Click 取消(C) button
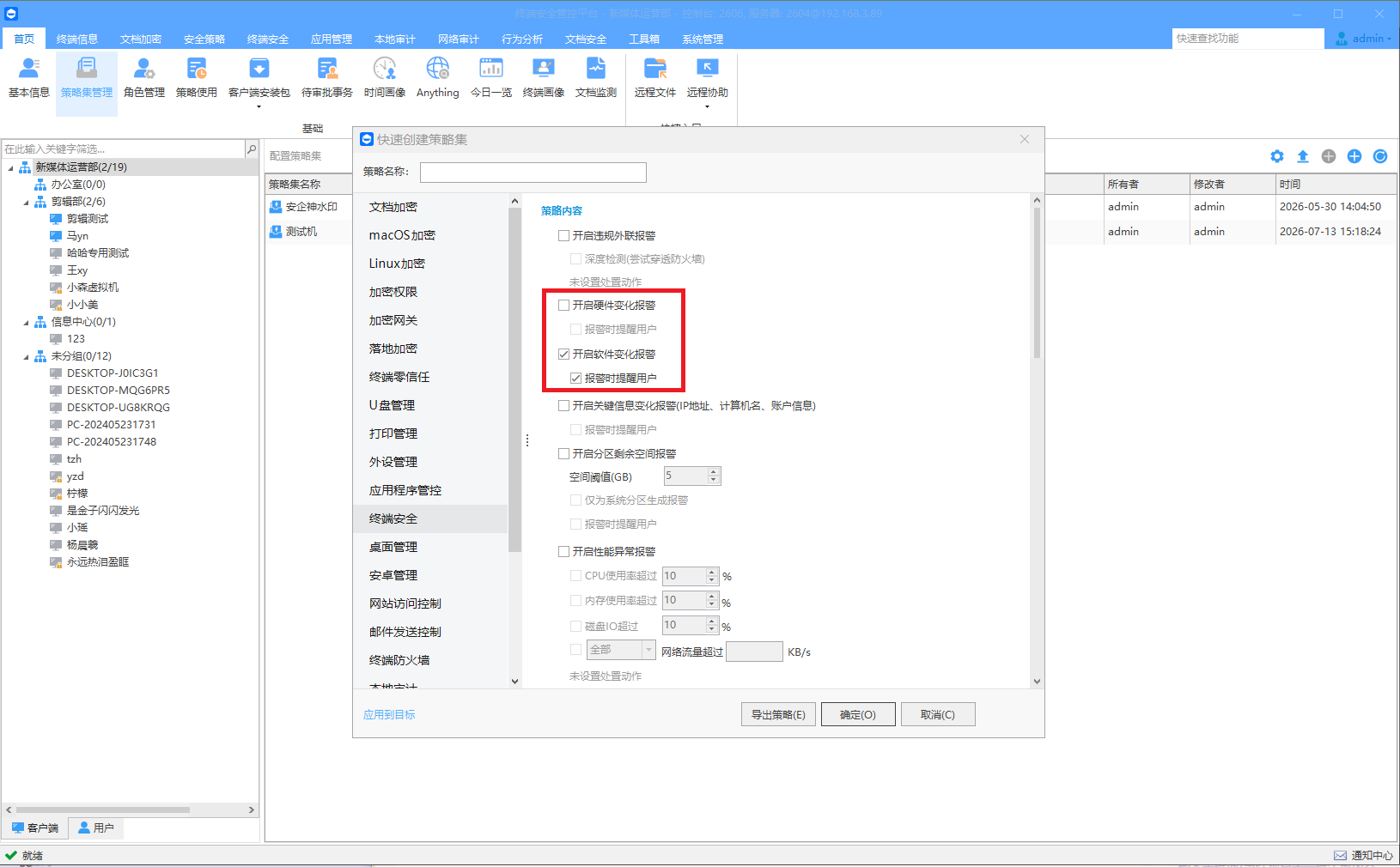This screenshot has height=867, width=1400. 938,714
